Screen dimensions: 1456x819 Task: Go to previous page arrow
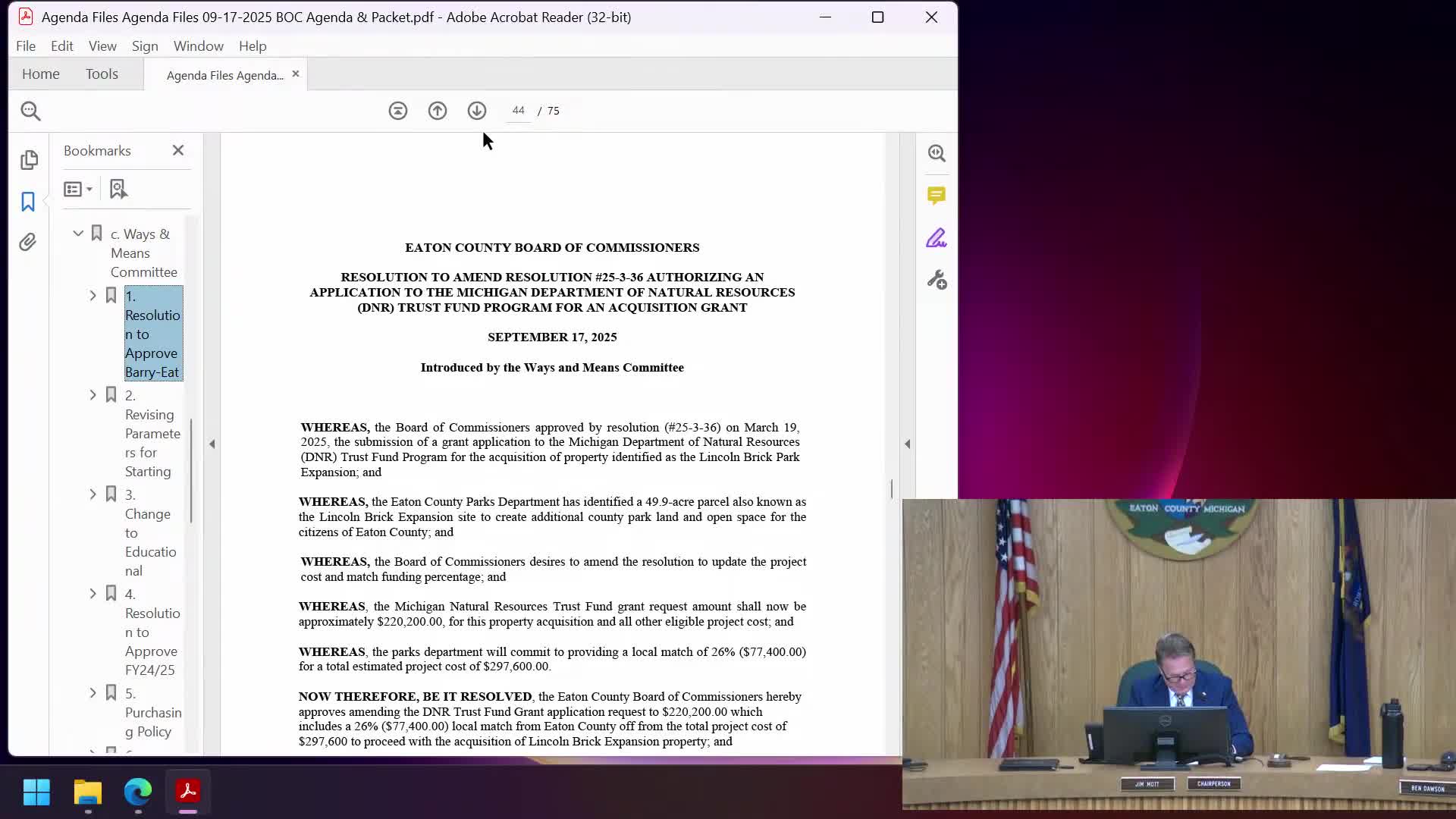(438, 111)
